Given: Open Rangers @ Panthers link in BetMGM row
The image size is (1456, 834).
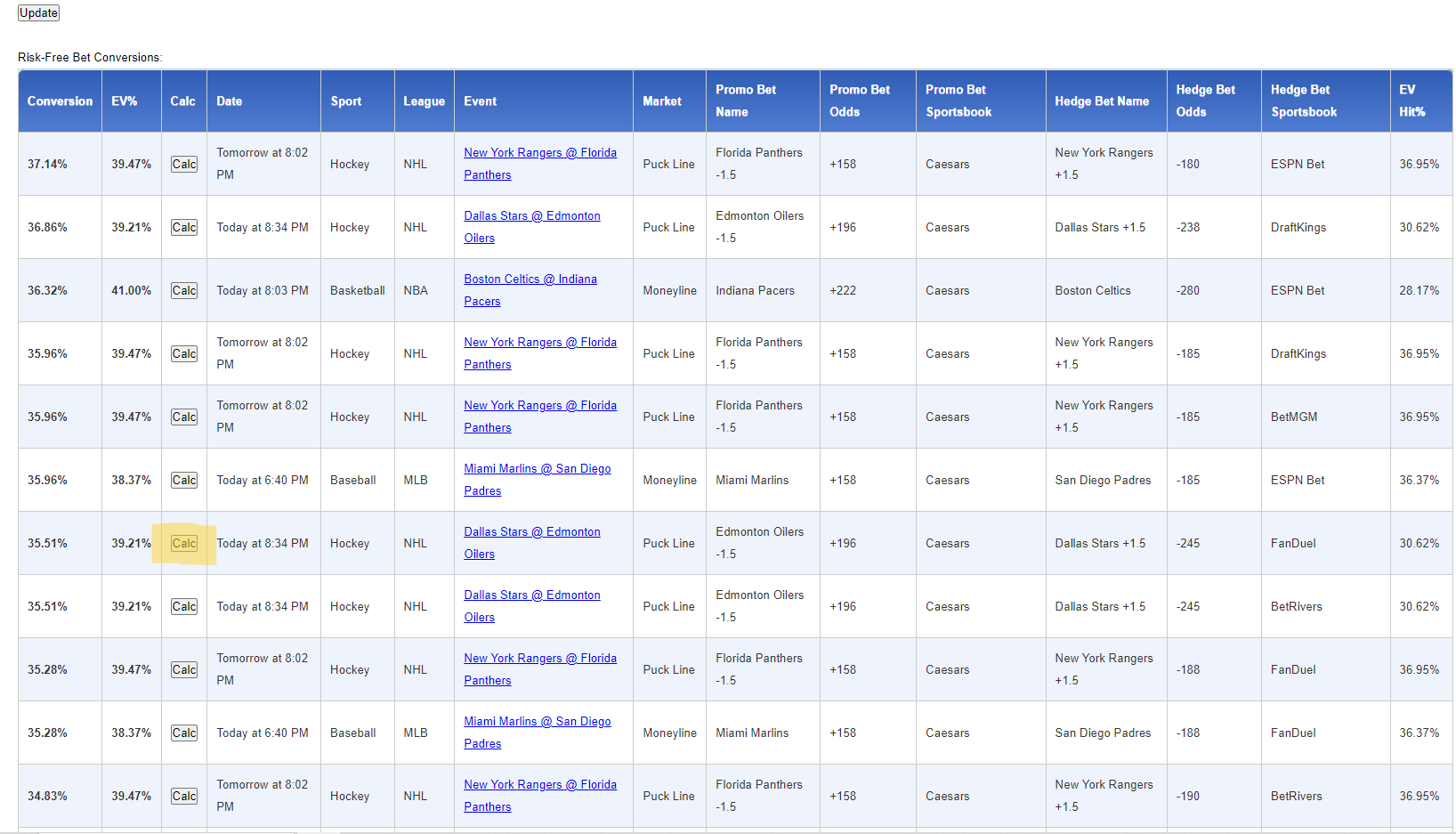Looking at the screenshot, I should (540, 417).
